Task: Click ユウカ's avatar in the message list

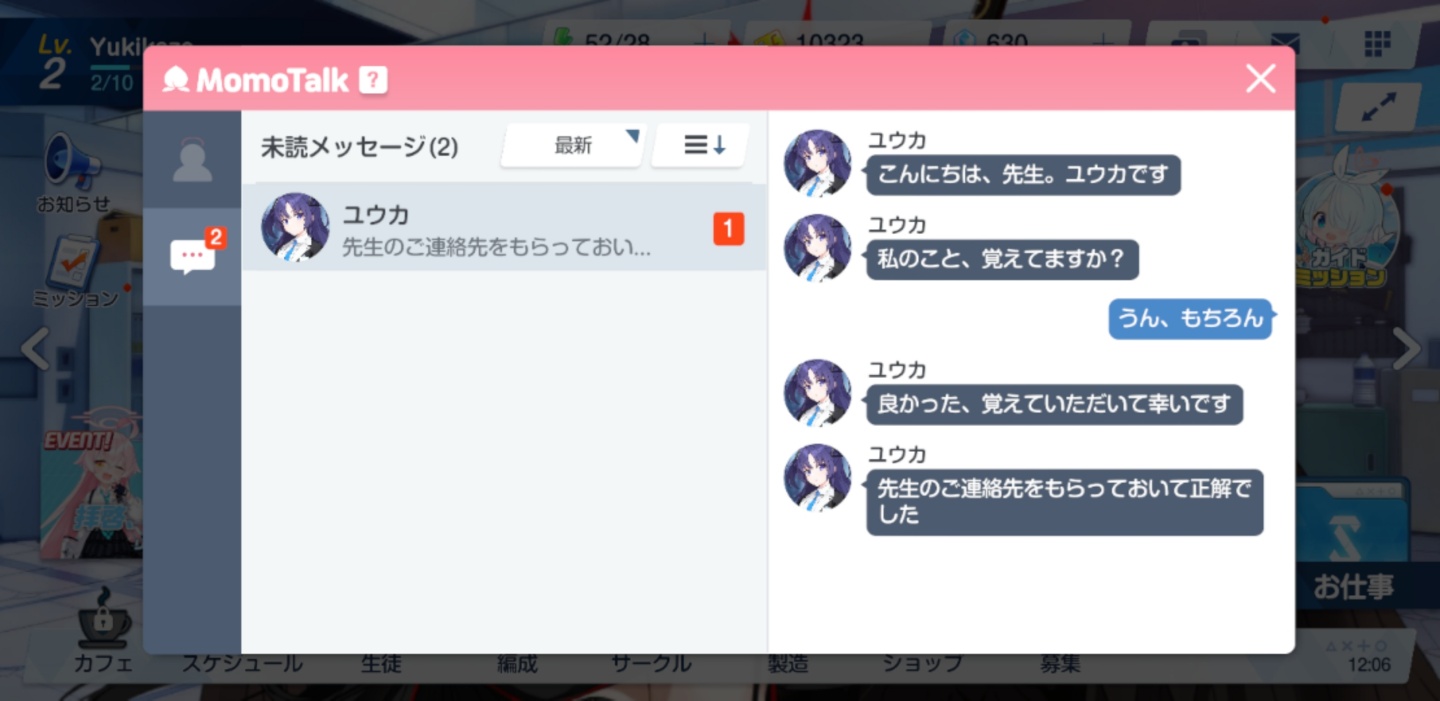Action: 295,227
